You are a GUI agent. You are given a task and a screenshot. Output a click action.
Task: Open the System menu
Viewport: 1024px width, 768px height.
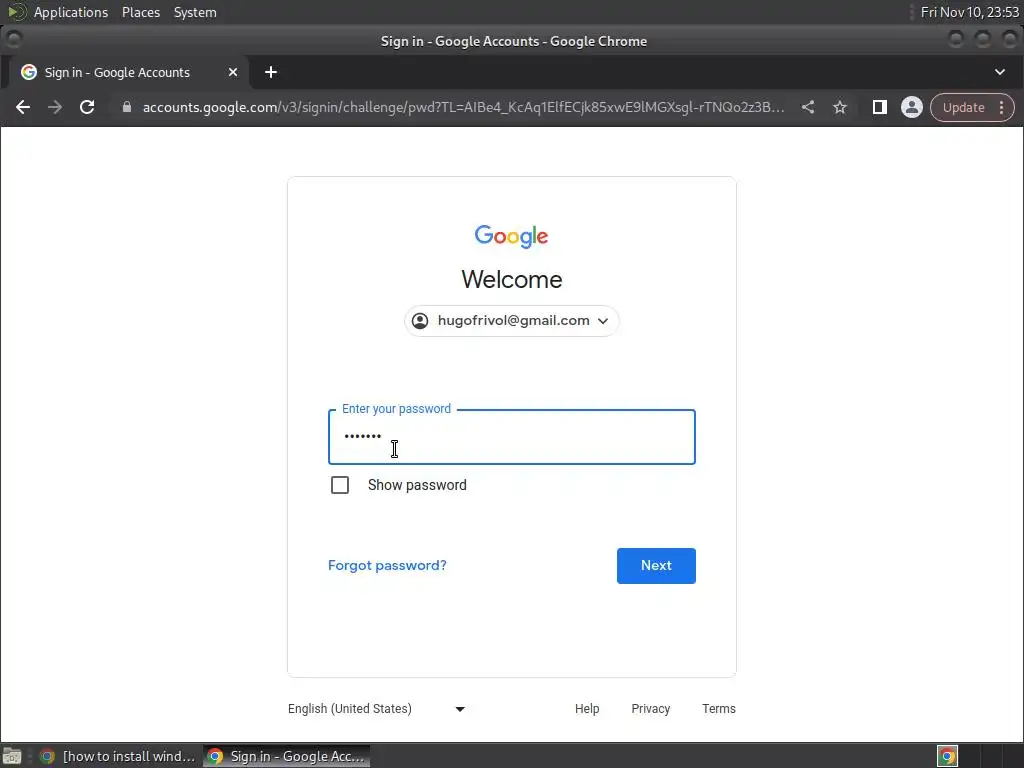coord(195,12)
